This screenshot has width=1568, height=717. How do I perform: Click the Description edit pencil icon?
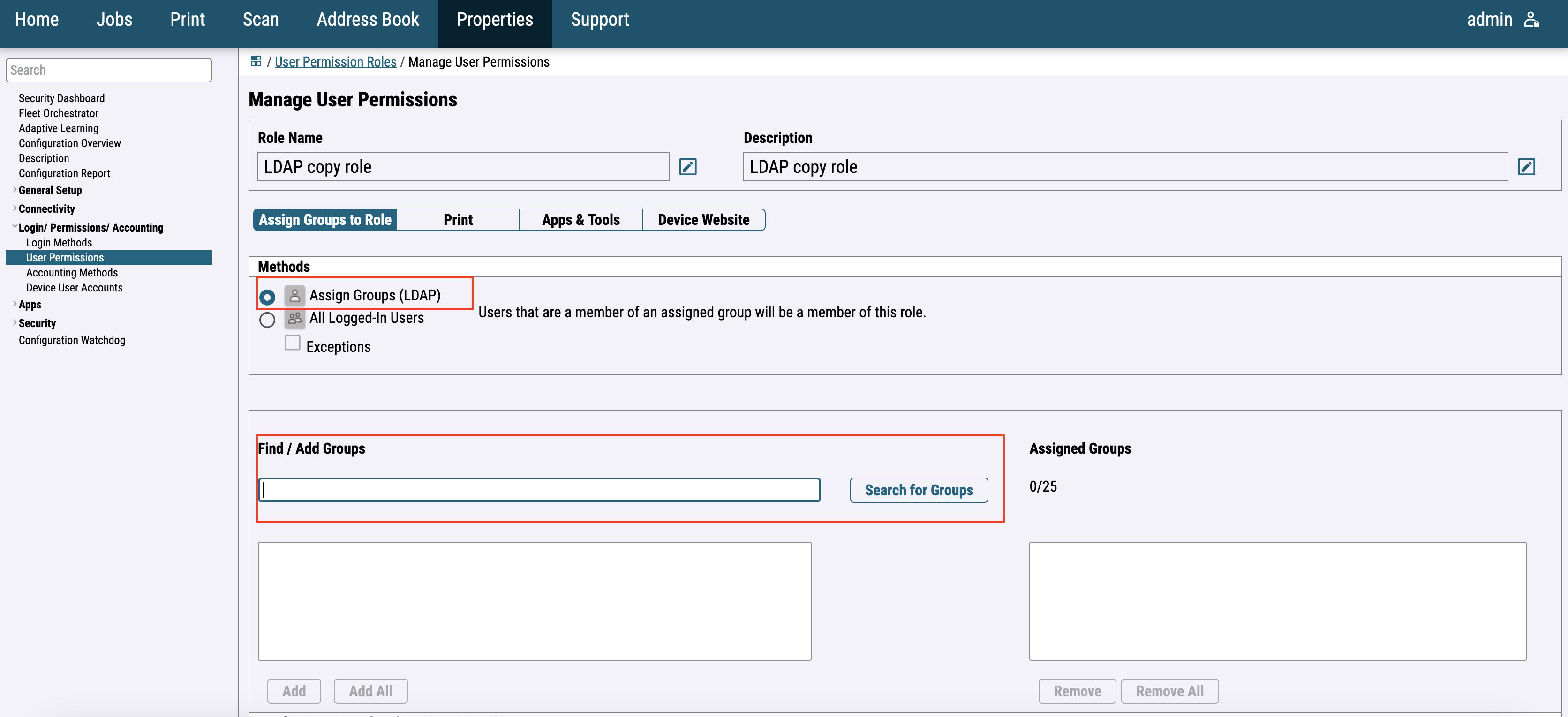1526,167
